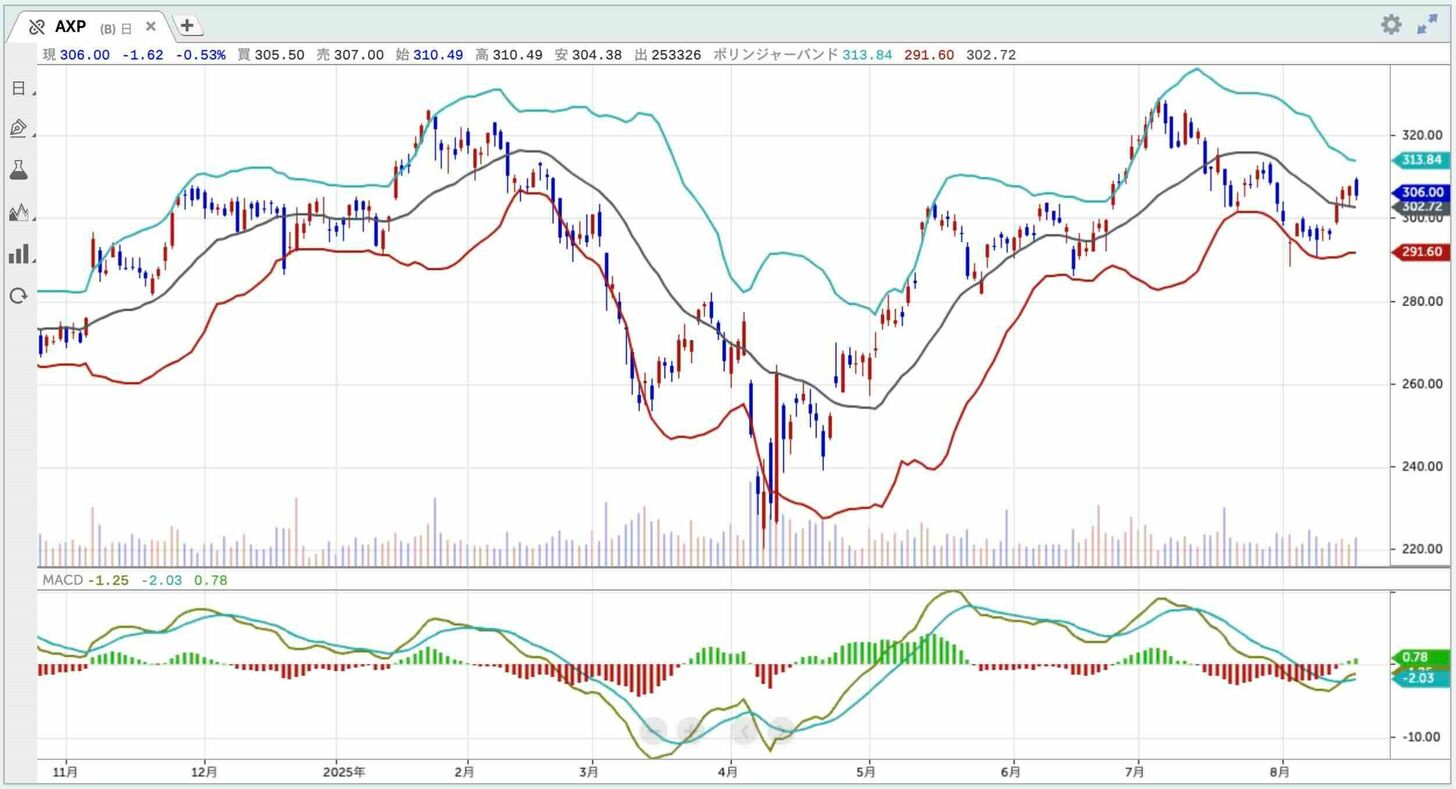Open the bar chart indicators menu
The image size is (1456, 789).
pyautogui.click(x=18, y=254)
